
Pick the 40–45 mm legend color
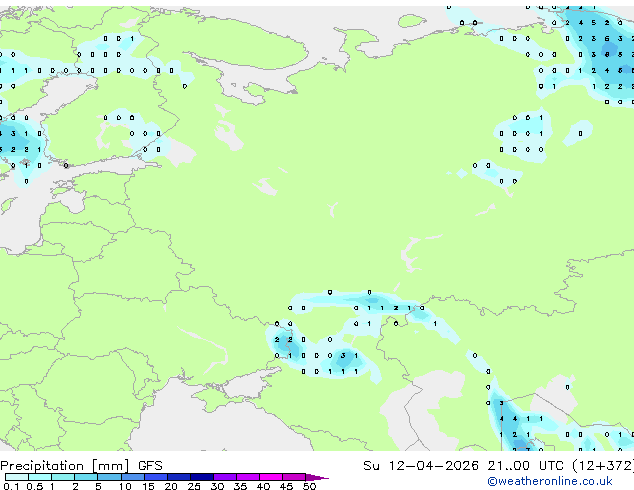271,477
